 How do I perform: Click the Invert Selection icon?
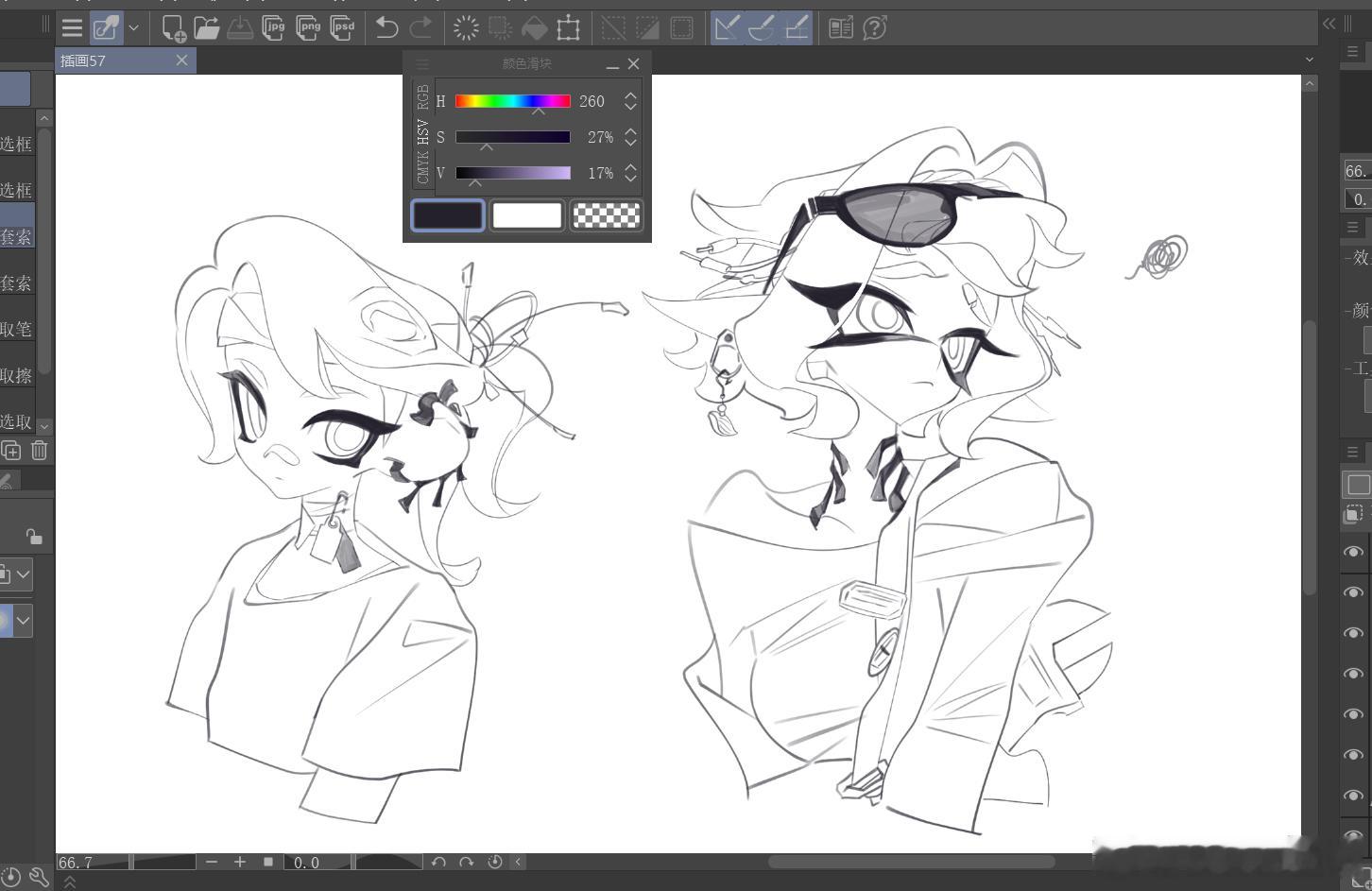click(647, 28)
